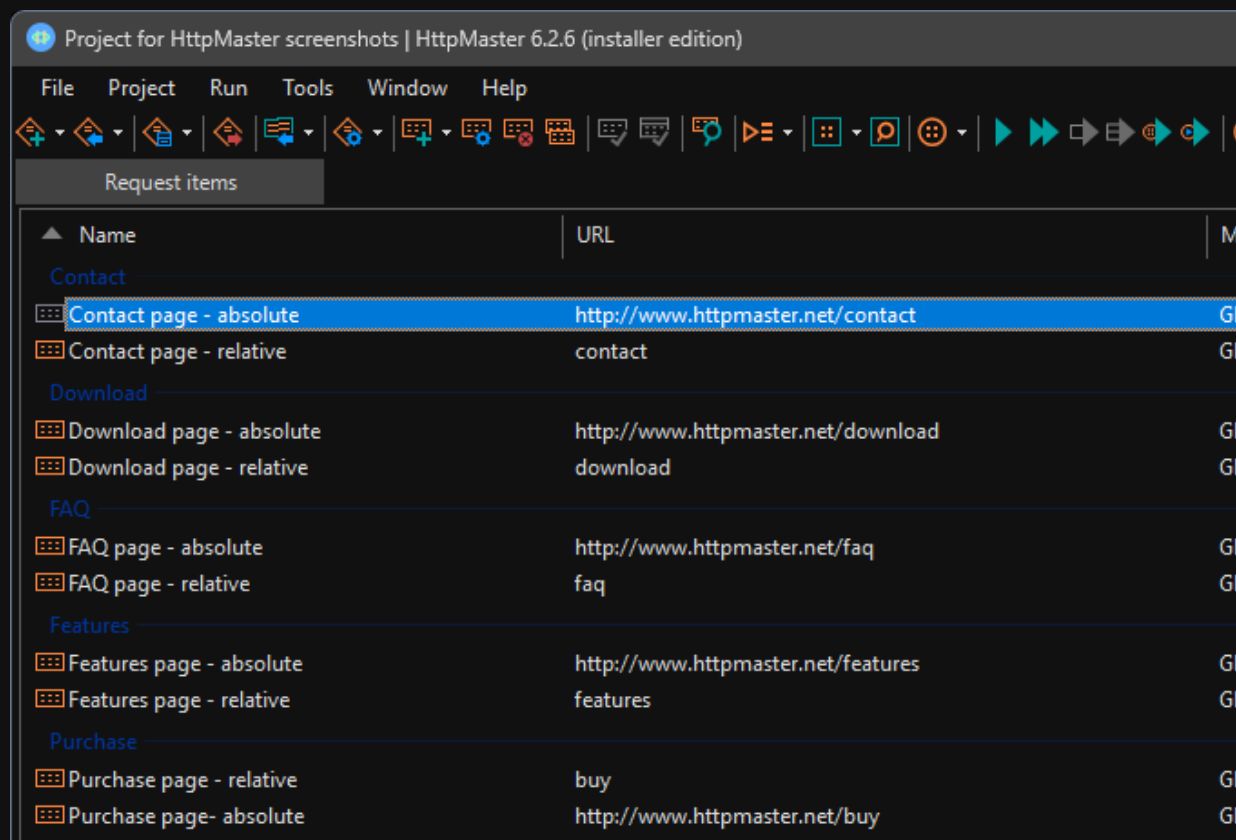This screenshot has height=840, width=1236.
Task: Open request item properties gear icon
Action: click(x=475, y=131)
